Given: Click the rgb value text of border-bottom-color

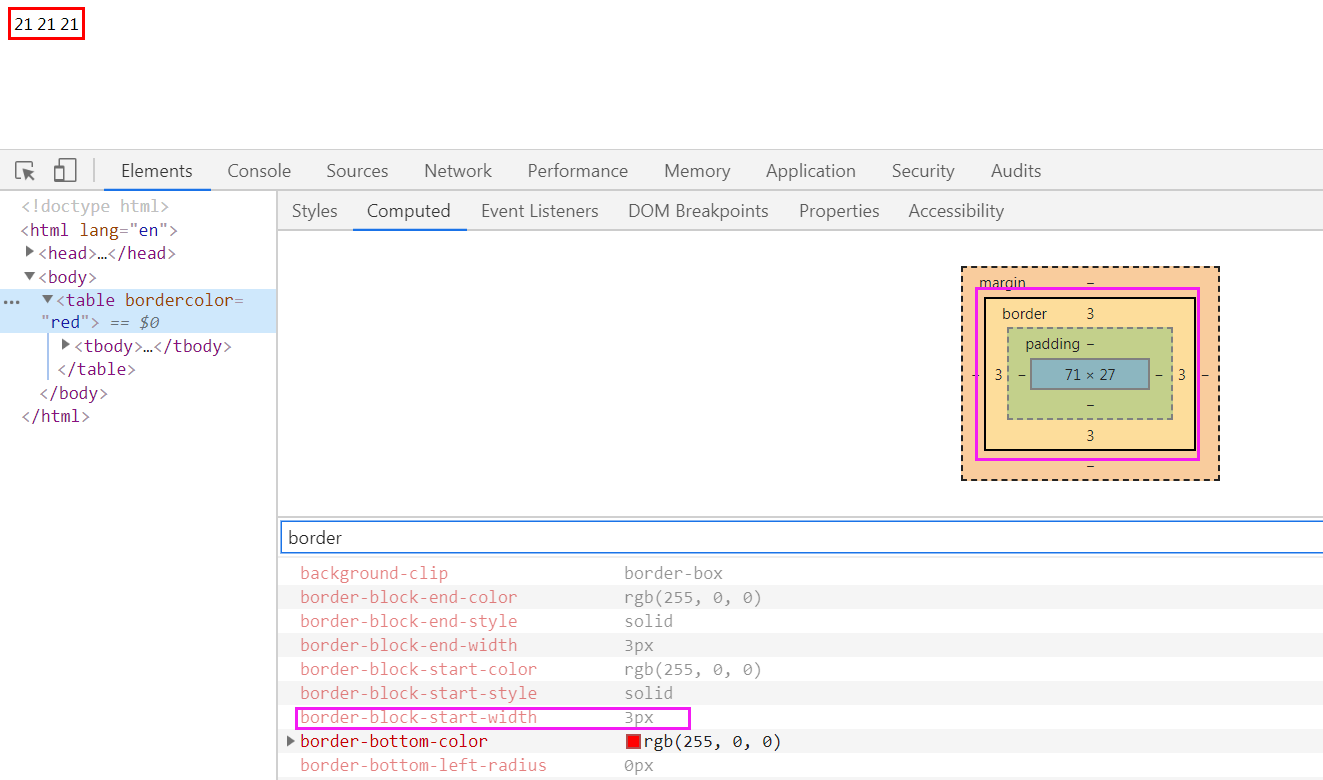Looking at the screenshot, I should coord(712,741).
